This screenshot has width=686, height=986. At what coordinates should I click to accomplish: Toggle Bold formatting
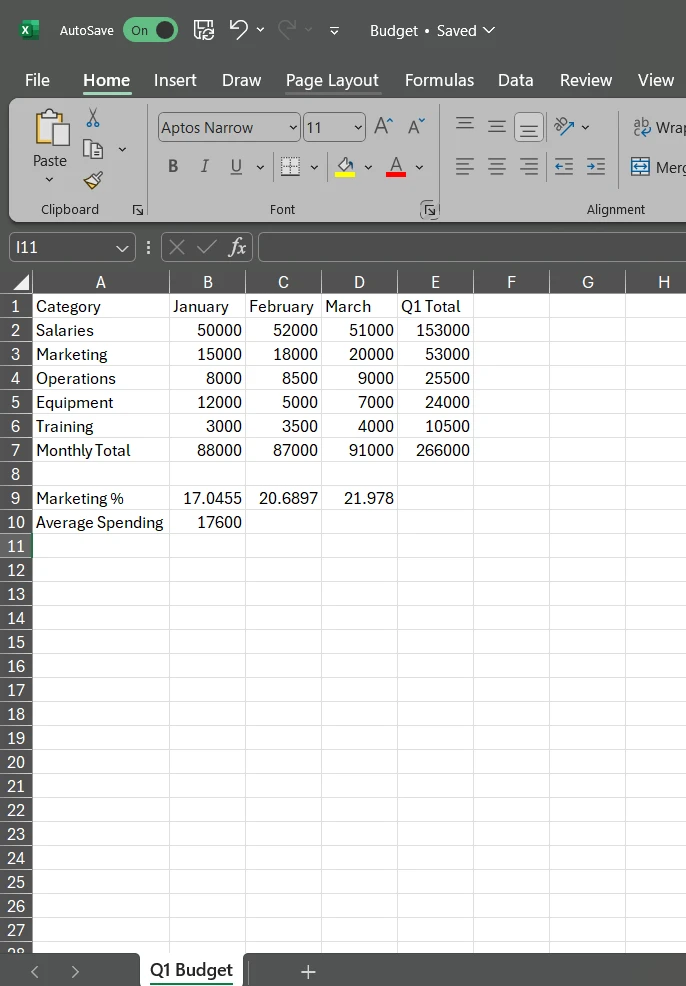[173, 167]
